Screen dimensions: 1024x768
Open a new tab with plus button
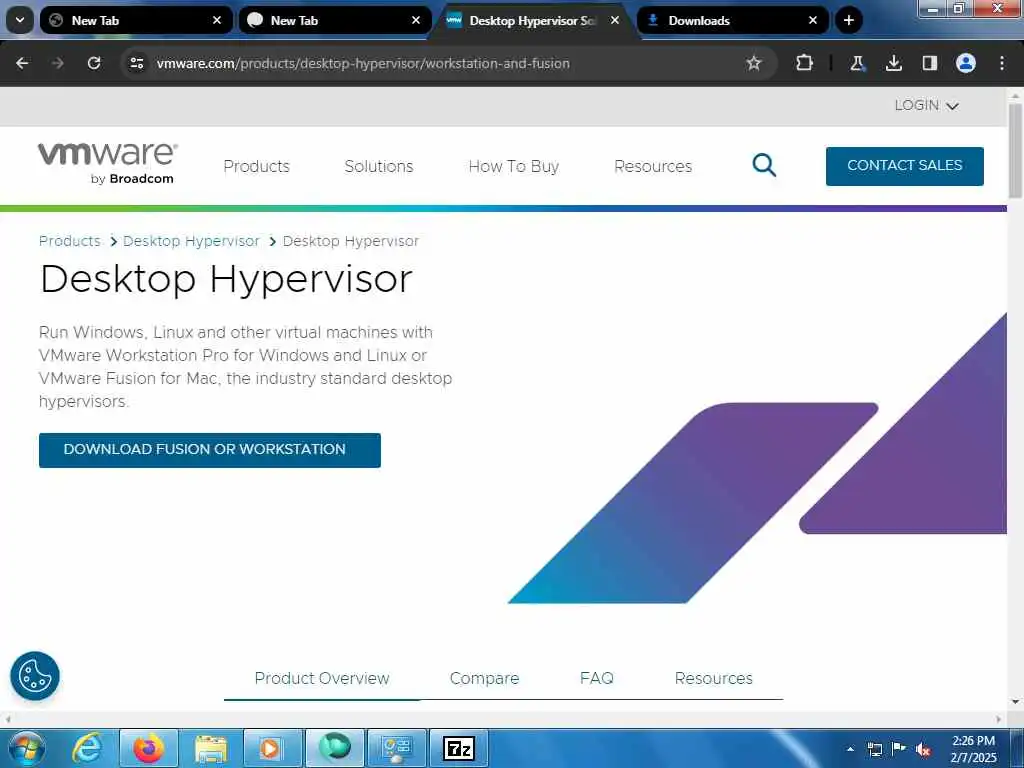click(848, 20)
